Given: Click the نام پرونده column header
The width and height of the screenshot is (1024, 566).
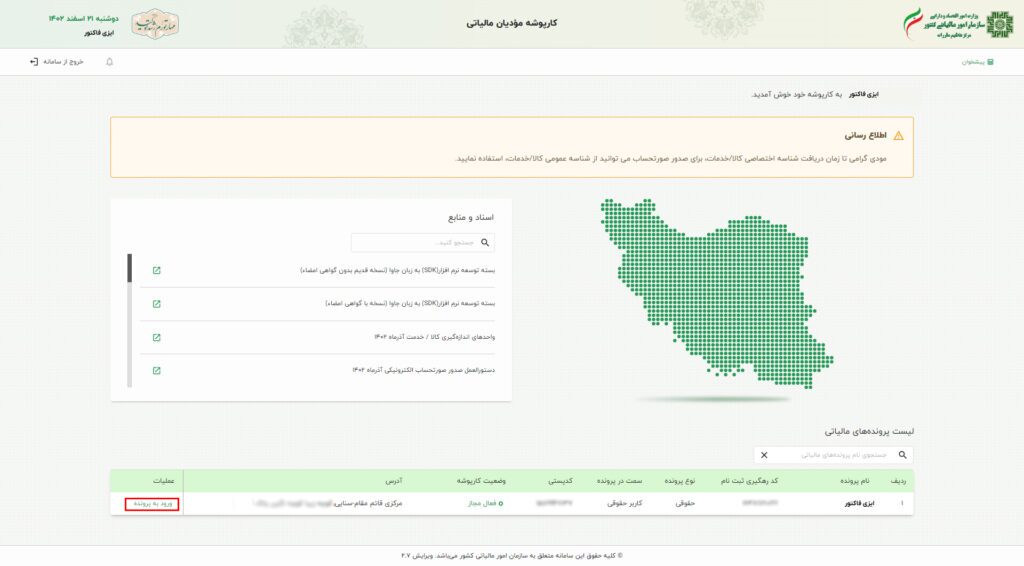Looking at the screenshot, I should (x=855, y=481).
